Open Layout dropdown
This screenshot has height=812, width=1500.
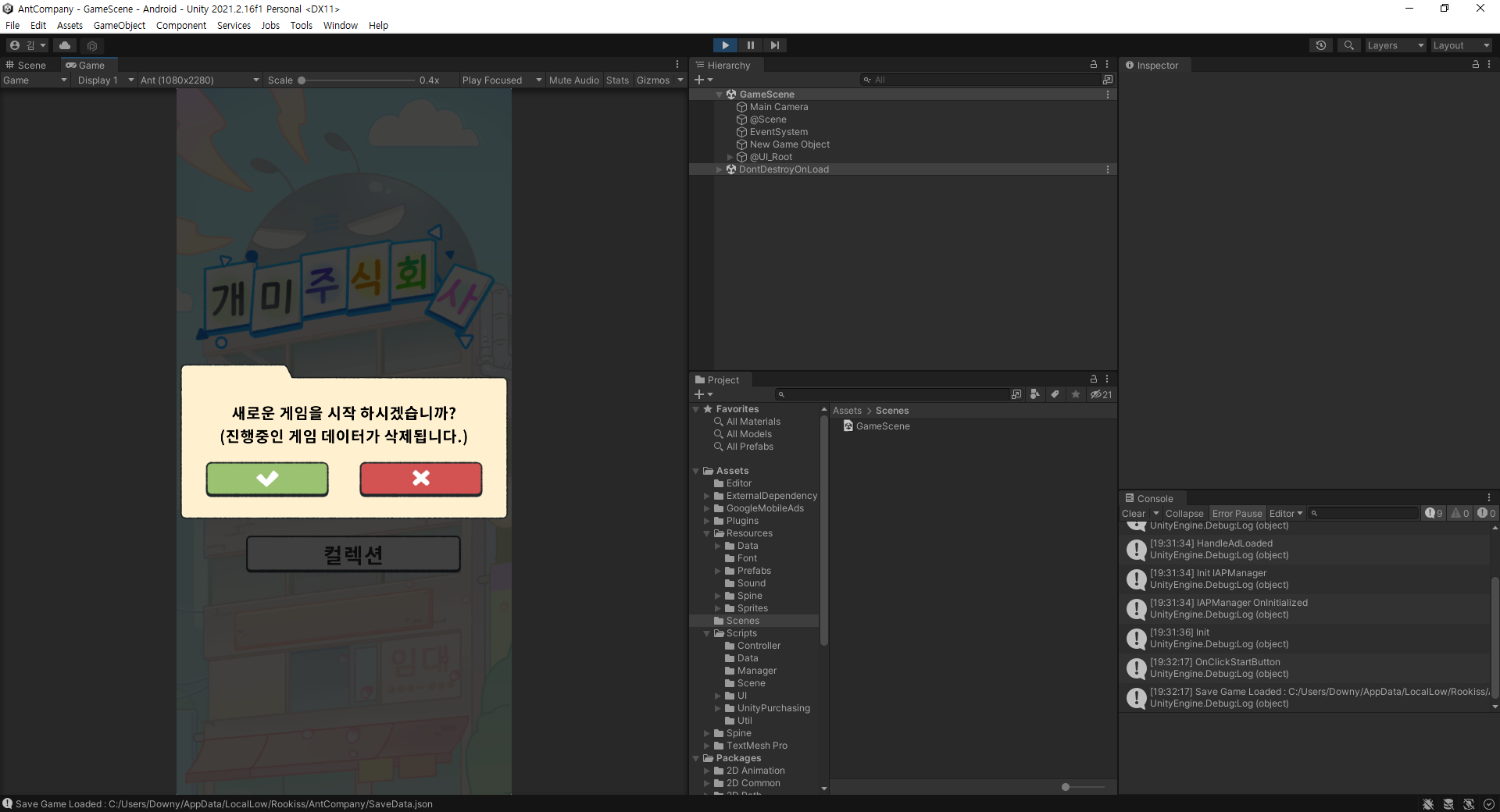pos(1461,45)
